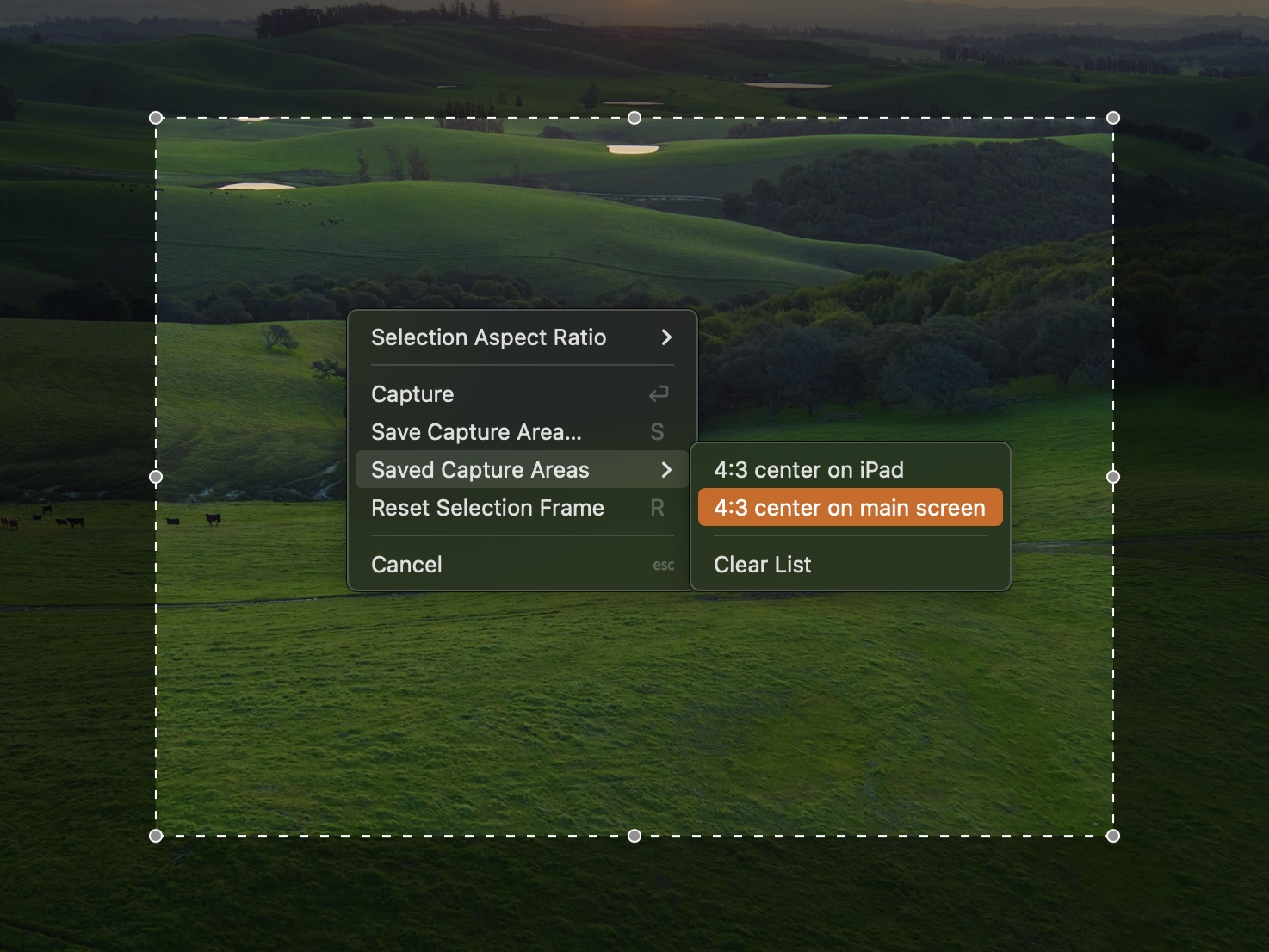Pick the 4:3 center on iPad saved area
This screenshot has height=952, width=1269.
(851, 470)
